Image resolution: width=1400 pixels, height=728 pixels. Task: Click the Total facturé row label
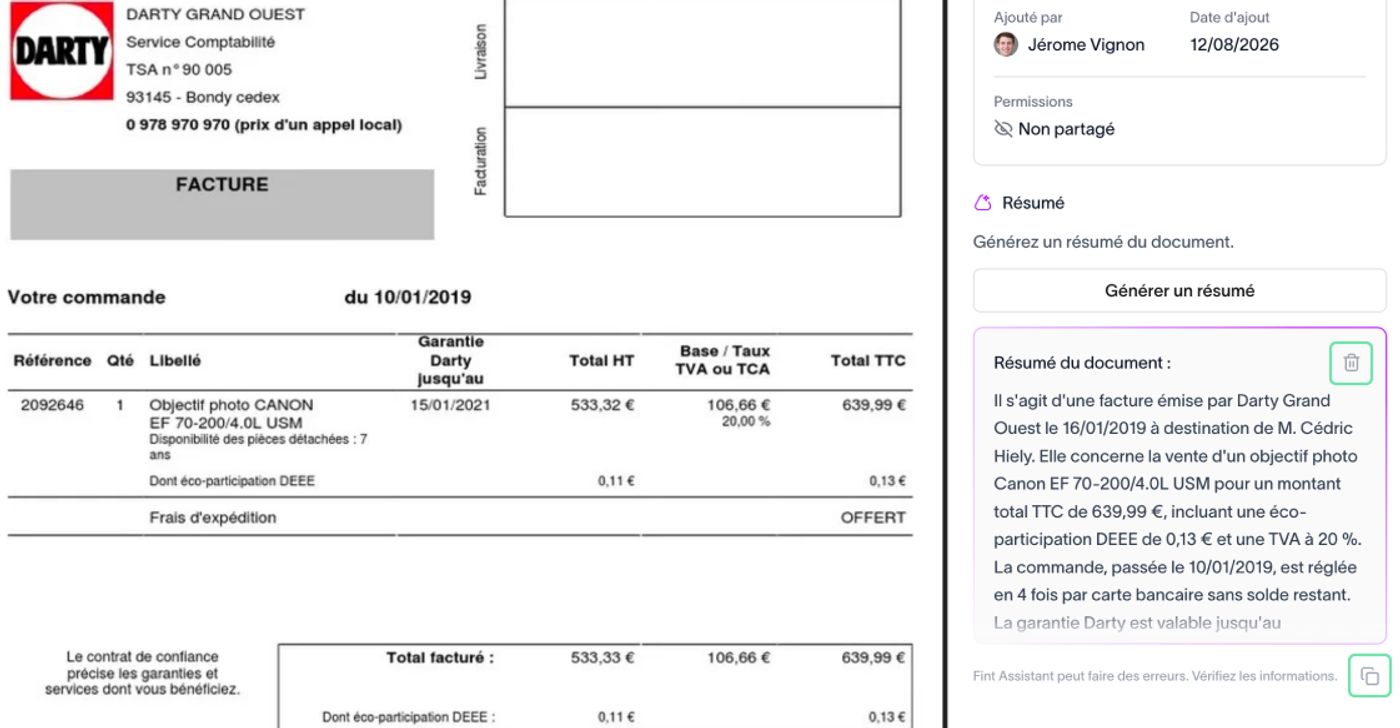440,658
